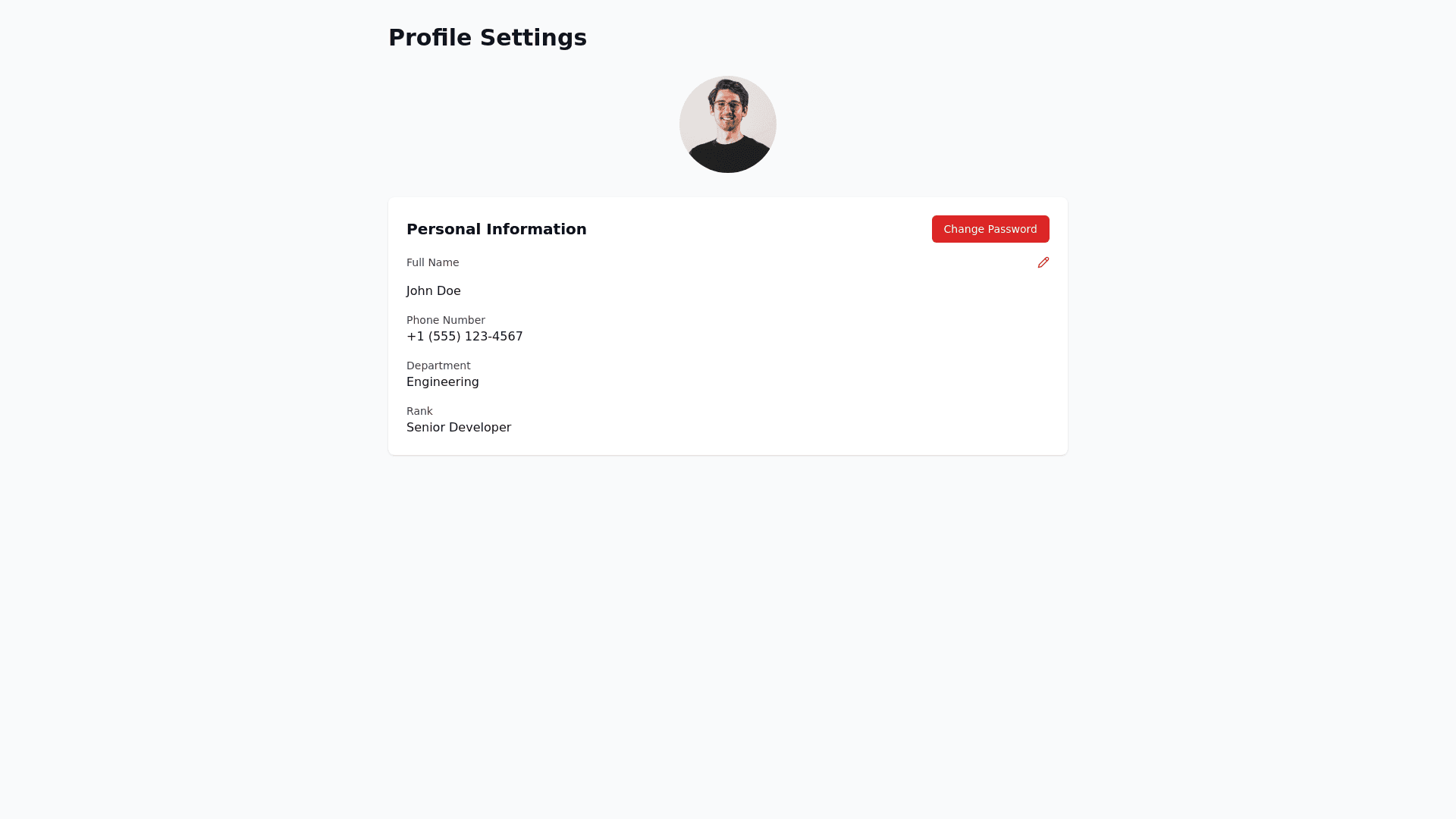The image size is (1456, 819).
Task: Select the Department field label
Action: click(438, 366)
